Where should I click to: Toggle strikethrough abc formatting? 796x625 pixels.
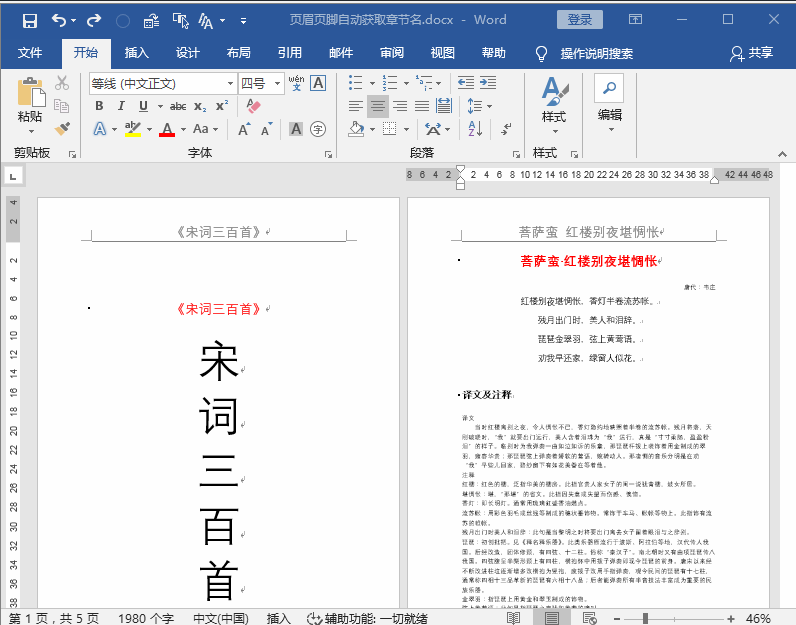coord(178,106)
